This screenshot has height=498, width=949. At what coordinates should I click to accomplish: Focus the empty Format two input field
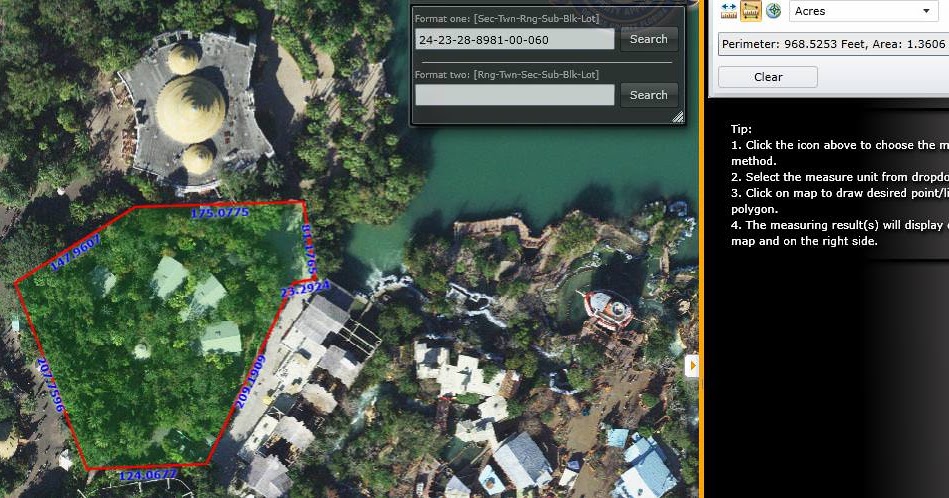[x=514, y=95]
